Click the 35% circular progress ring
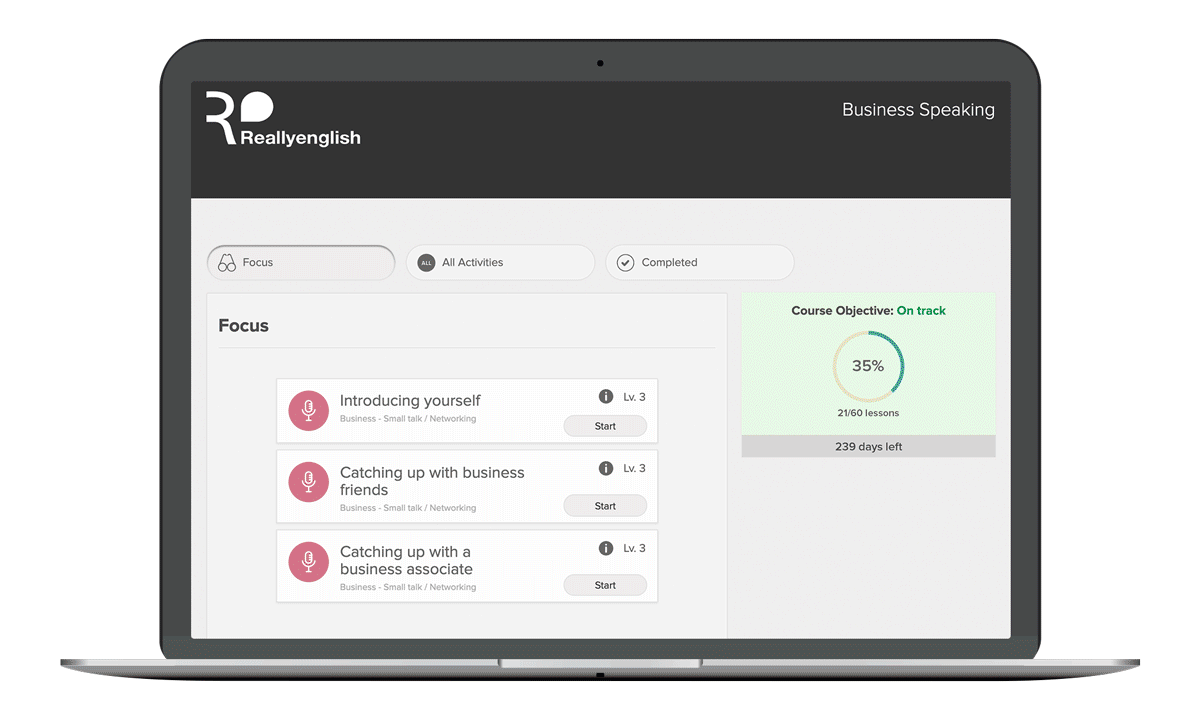1200x720 pixels. point(868,366)
